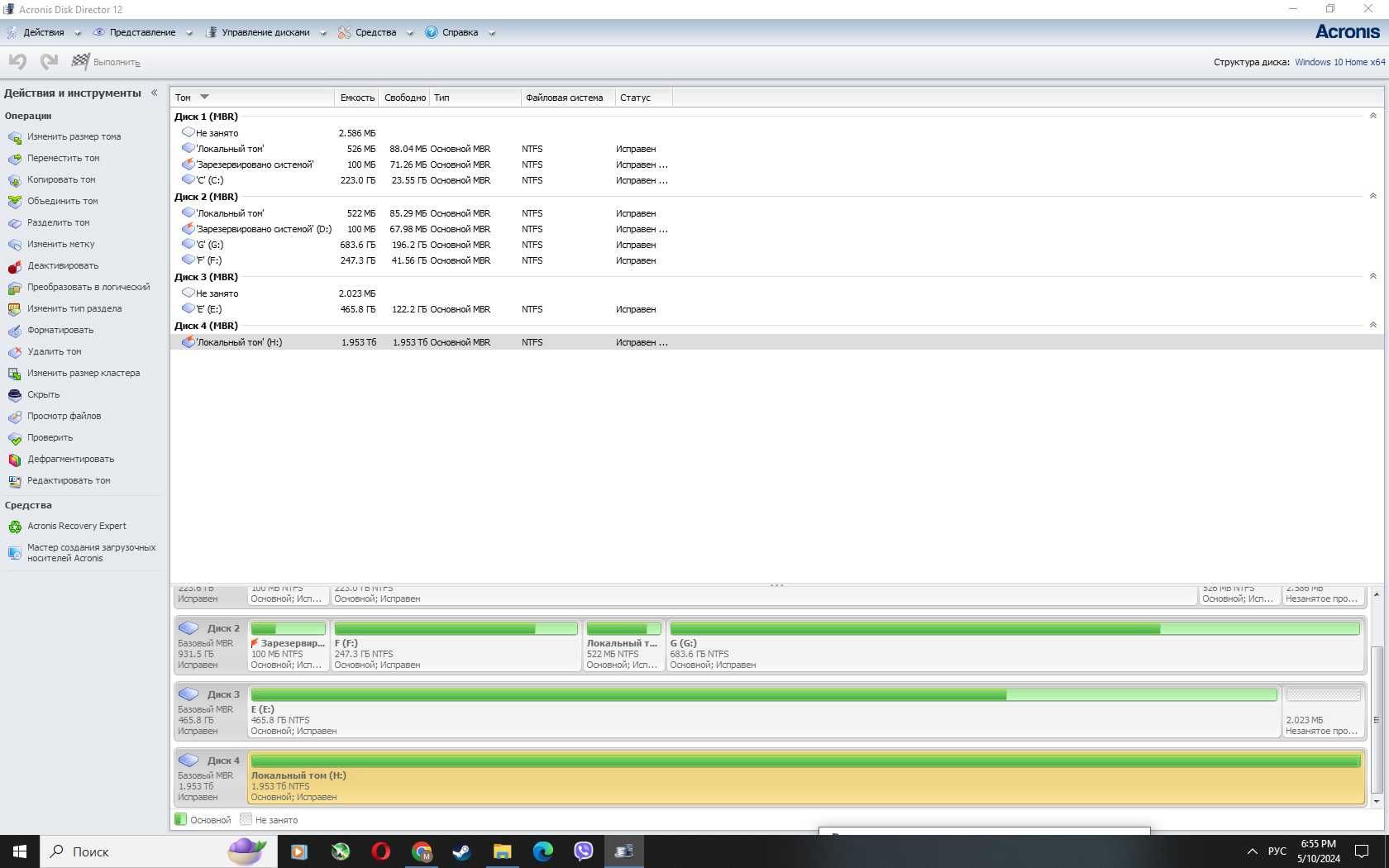The width and height of the screenshot is (1389, 868).
Task: Sort by the Файловая система column header
Action: [x=568, y=98]
